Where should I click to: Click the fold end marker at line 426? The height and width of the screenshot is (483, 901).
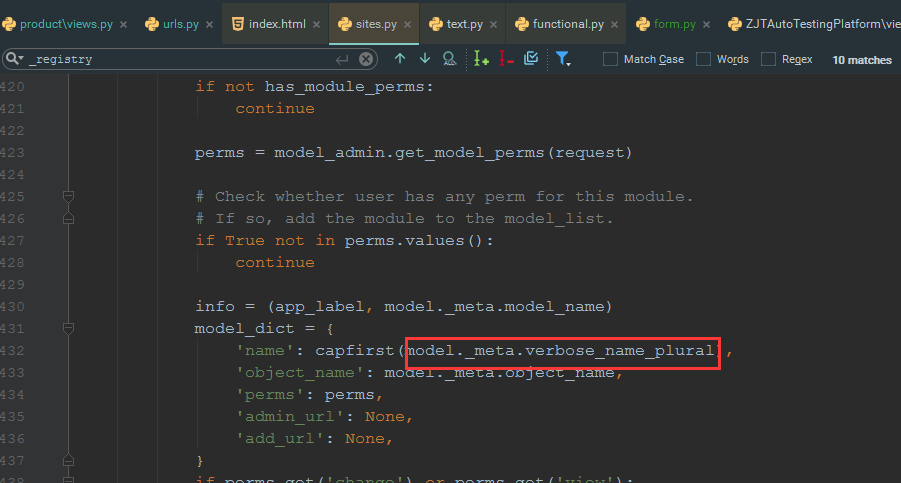68,218
